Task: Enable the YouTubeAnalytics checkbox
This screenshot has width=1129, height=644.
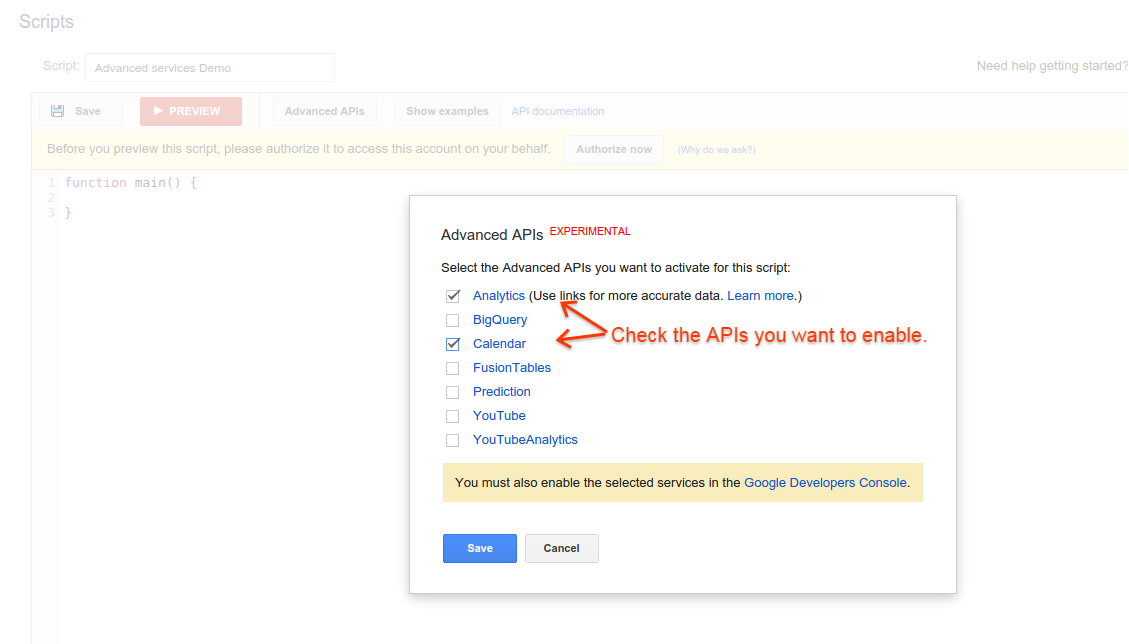Action: point(453,440)
